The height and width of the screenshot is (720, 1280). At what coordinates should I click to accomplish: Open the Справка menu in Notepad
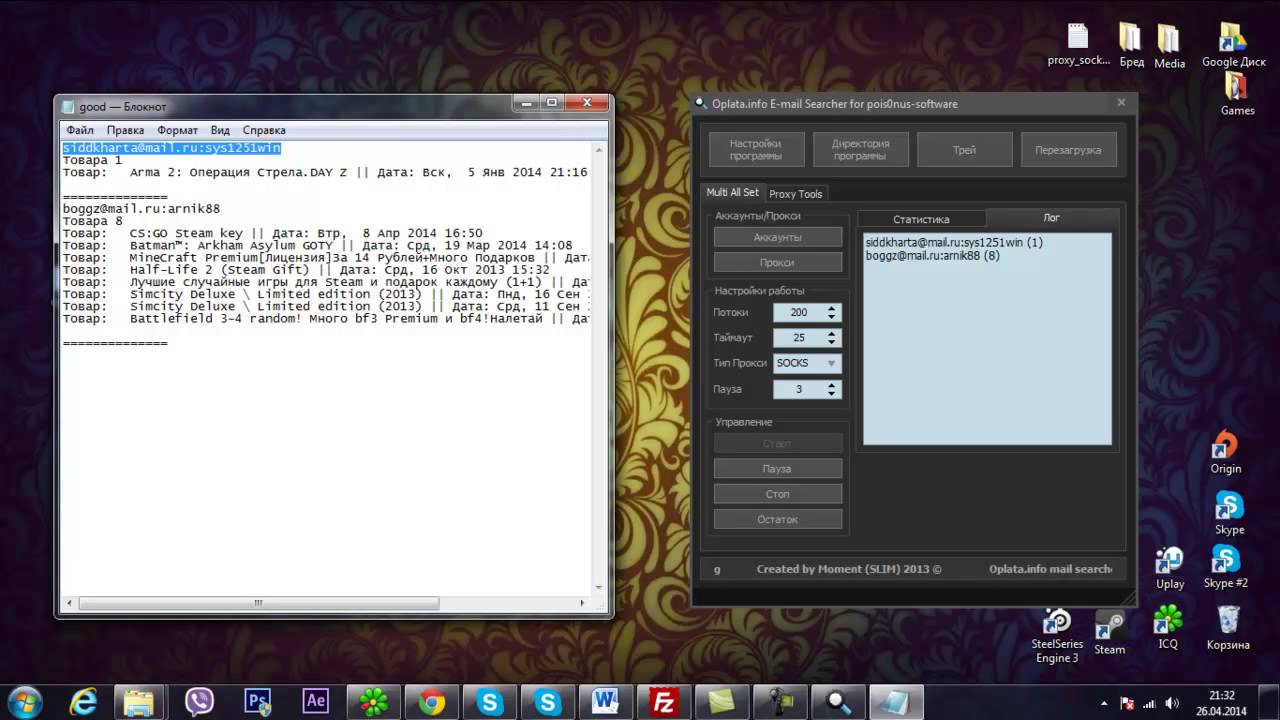click(264, 130)
